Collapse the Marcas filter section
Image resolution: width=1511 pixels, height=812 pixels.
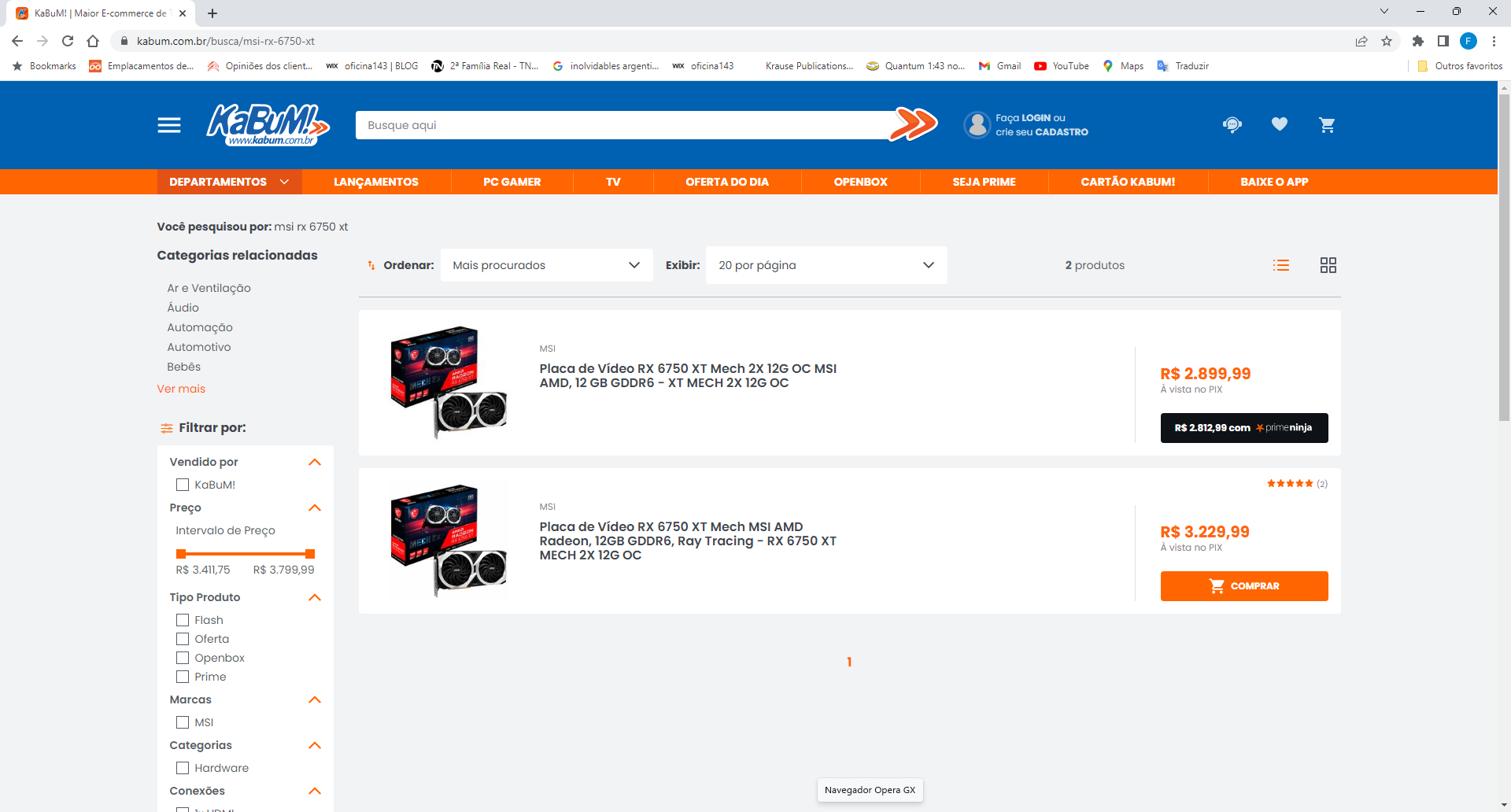point(315,699)
